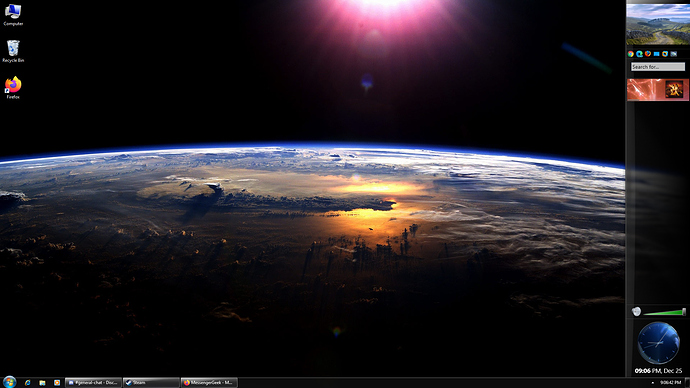Switch to the #general-chat Discord taskbar button
Image resolution: width=690 pixels, height=388 pixels.
click(93, 383)
